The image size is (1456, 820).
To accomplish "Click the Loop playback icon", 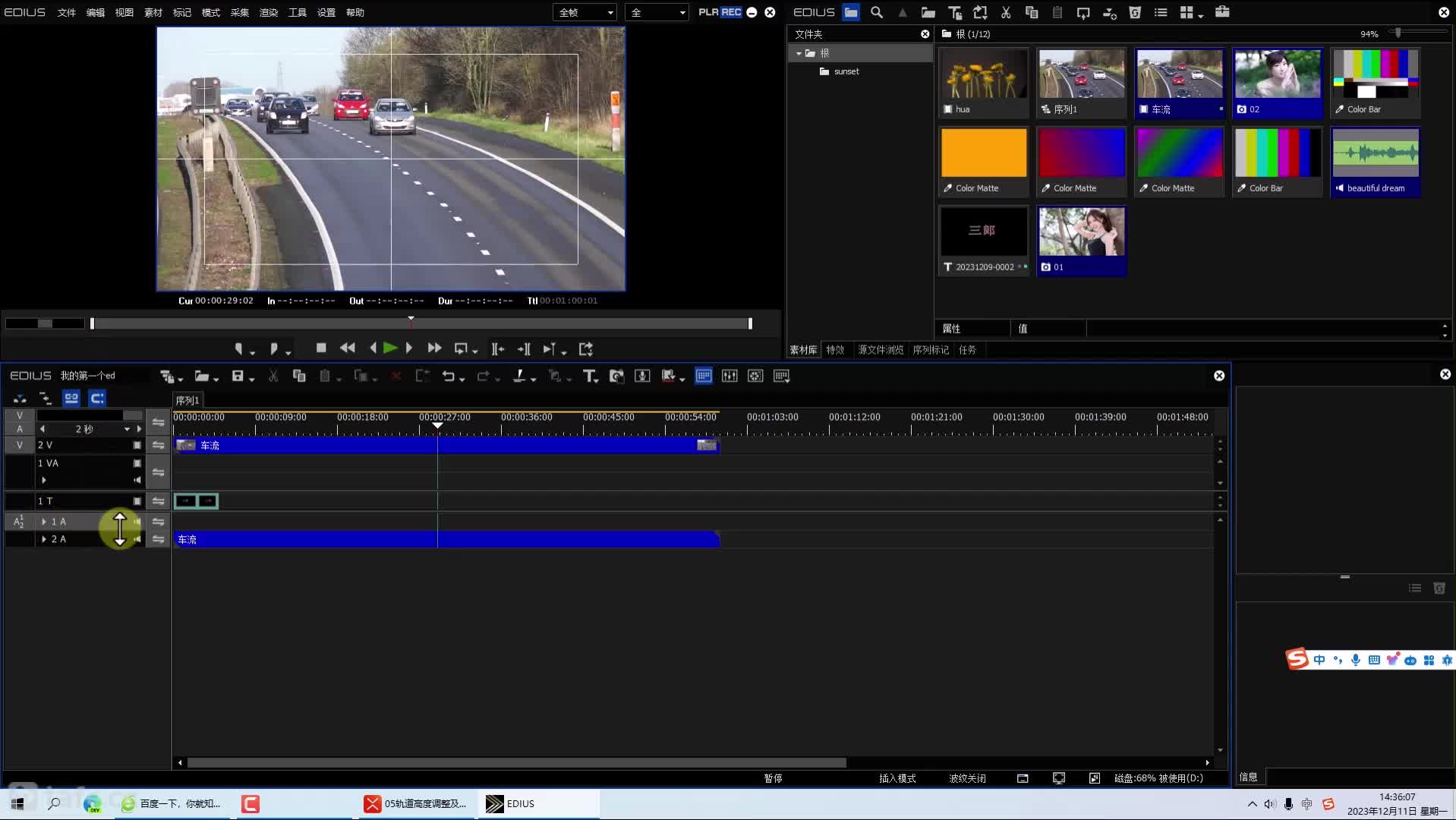I will point(461,348).
